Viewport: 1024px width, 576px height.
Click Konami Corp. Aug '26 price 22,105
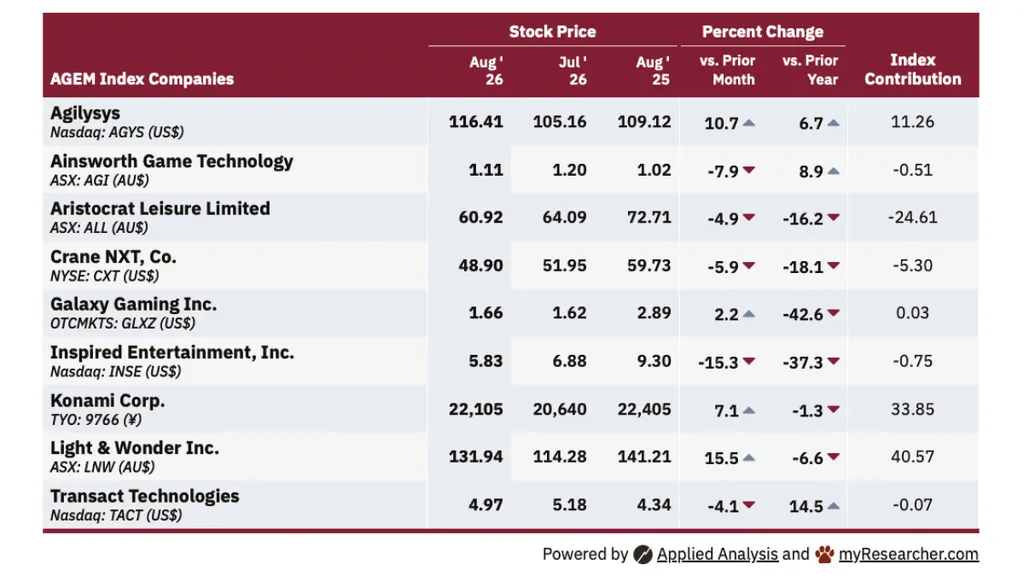tap(475, 409)
